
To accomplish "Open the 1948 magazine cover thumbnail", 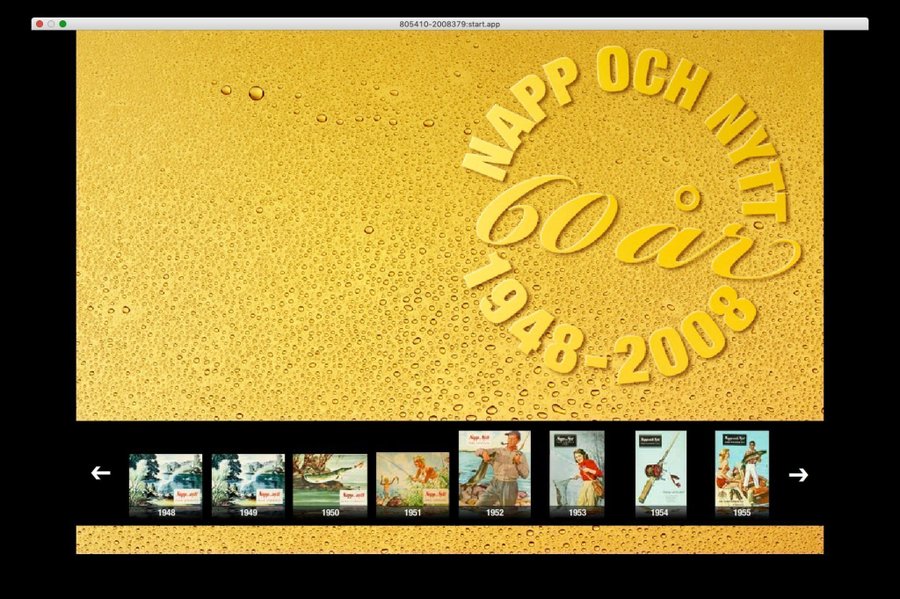I will coord(165,485).
